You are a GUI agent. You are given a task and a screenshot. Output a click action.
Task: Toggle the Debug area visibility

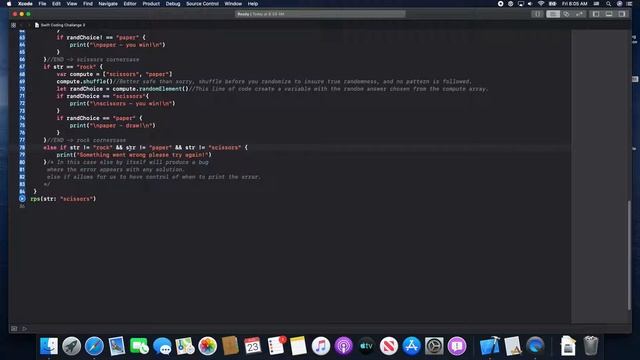(x=609, y=14)
